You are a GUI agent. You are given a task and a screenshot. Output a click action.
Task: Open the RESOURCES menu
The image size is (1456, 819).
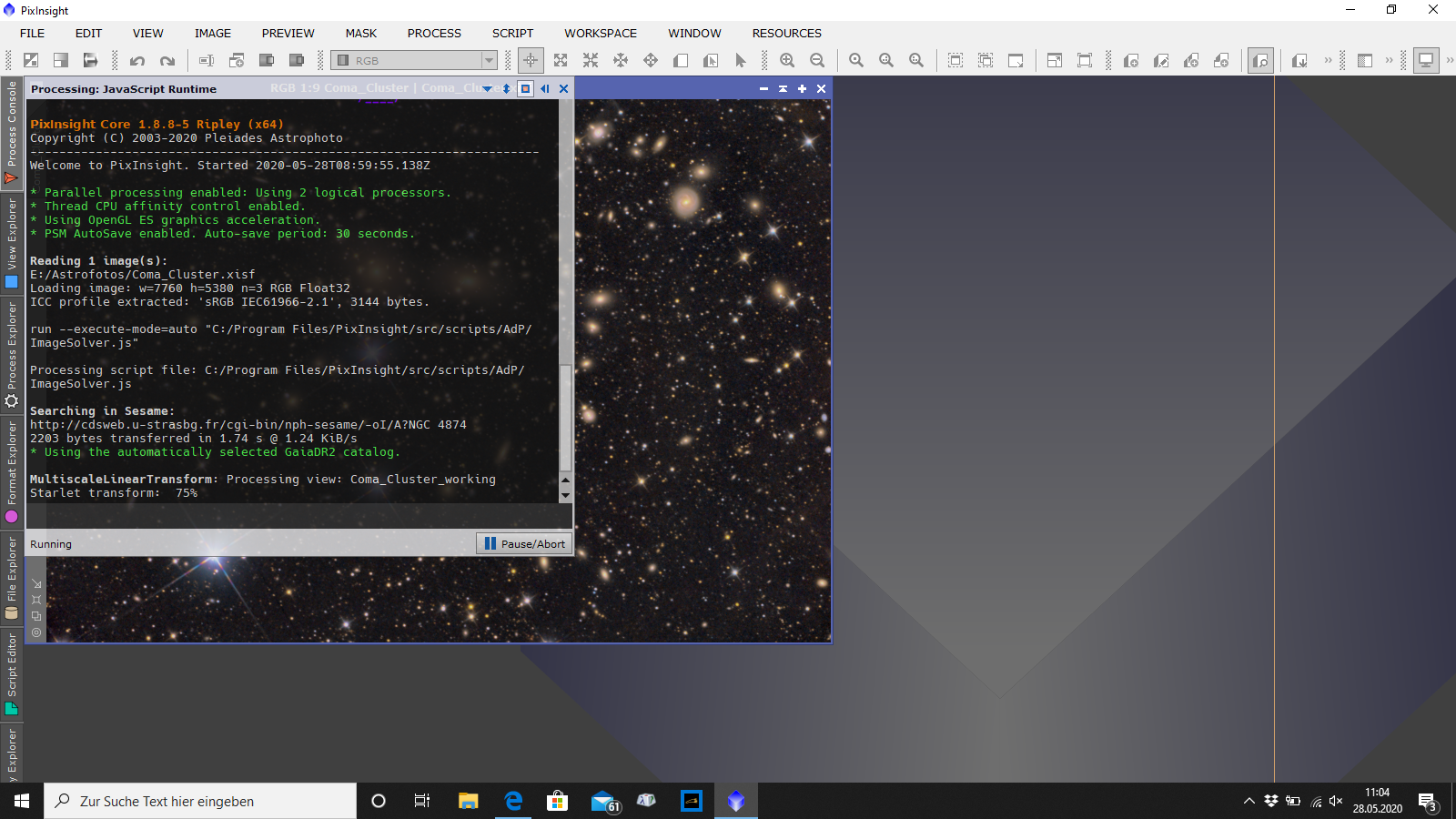(x=786, y=33)
